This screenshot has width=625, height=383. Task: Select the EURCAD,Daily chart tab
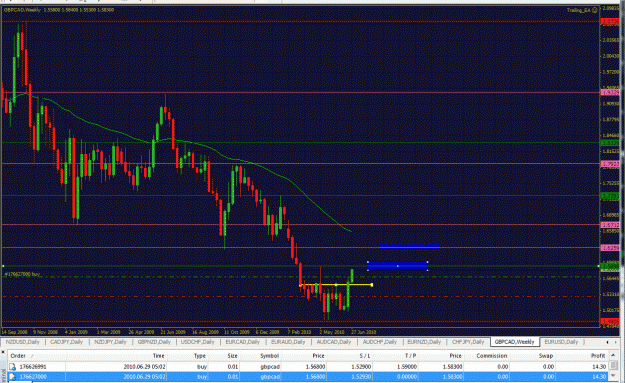pos(242,342)
